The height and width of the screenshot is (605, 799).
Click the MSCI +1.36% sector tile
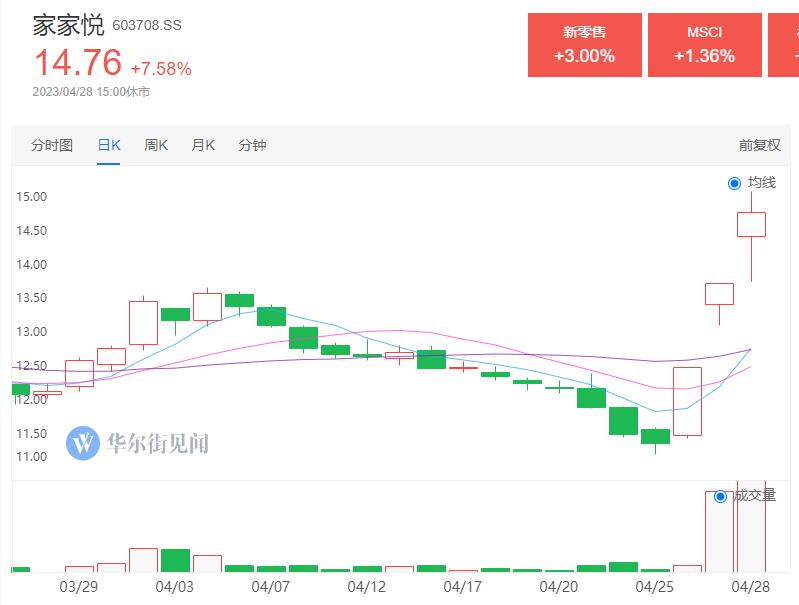tap(705, 45)
